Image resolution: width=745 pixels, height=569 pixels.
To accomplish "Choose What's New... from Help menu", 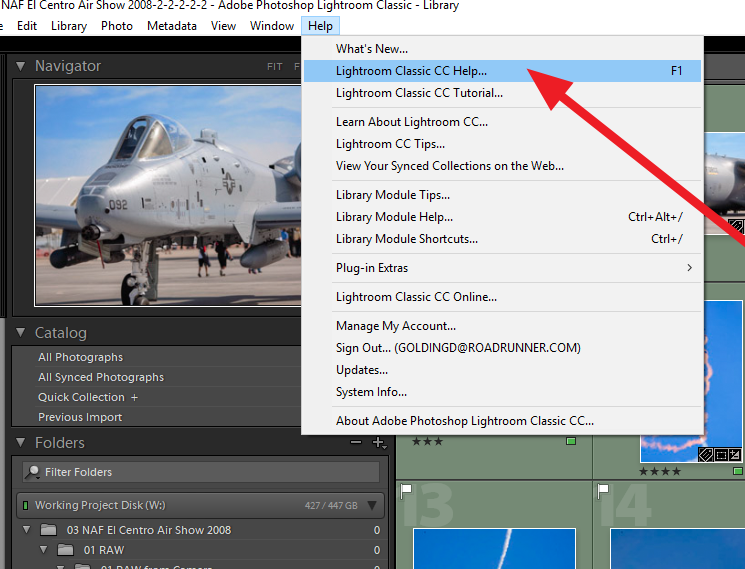I will 502,49.
